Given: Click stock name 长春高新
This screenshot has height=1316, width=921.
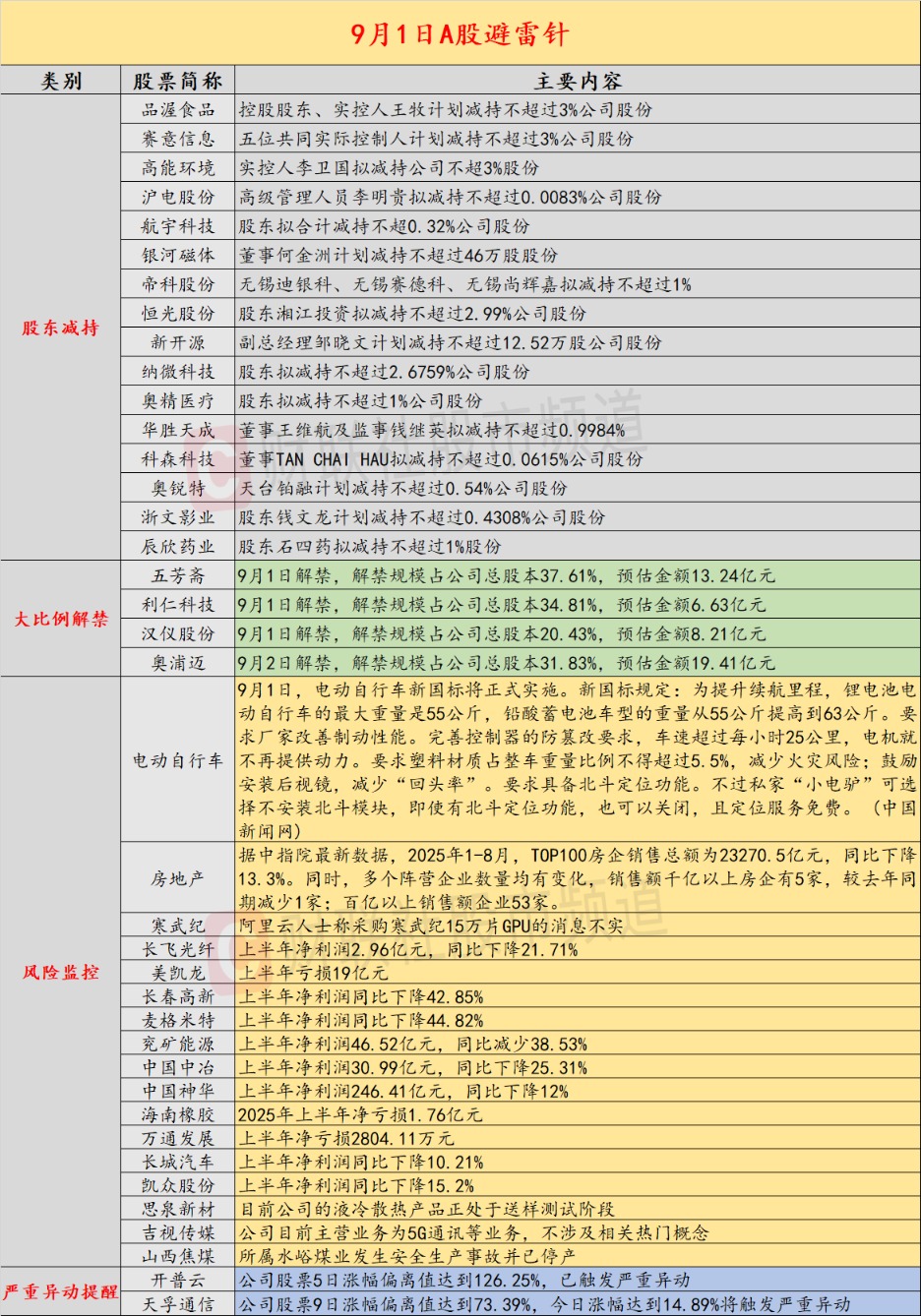Looking at the screenshot, I should [178, 996].
